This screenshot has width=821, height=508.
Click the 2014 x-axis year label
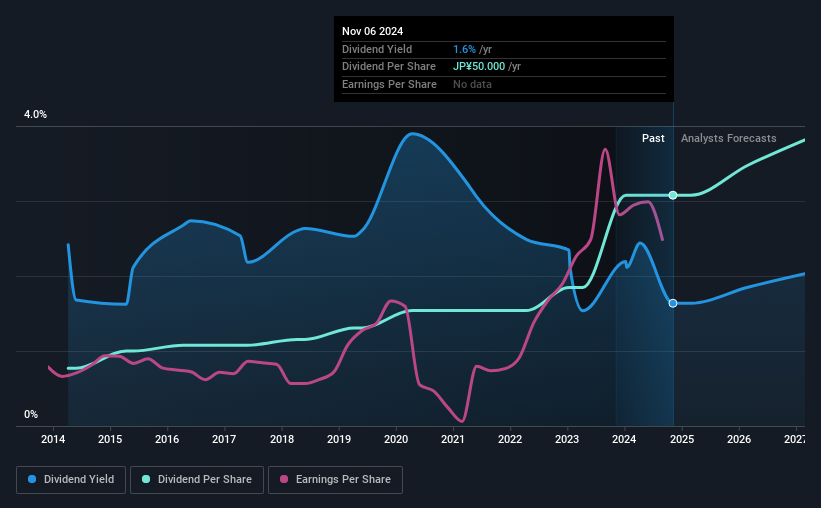click(x=53, y=439)
